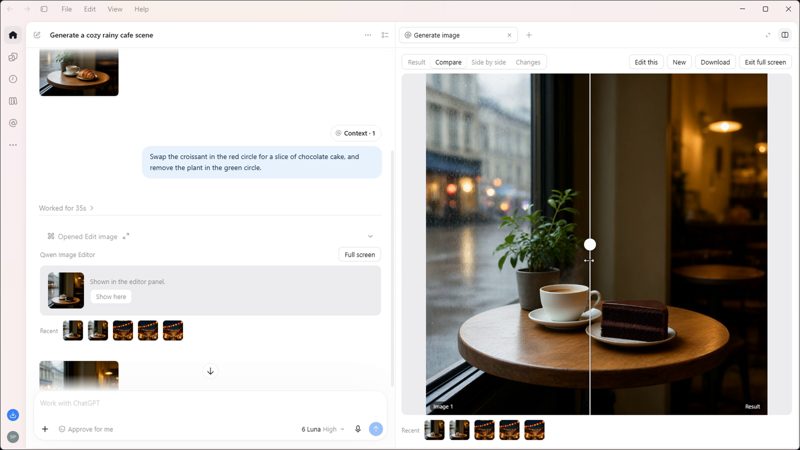The width and height of the screenshot is (800, 450).
Task: Navigate back with the back arrow
Action: pyautogui.click(x=10, y=9)
